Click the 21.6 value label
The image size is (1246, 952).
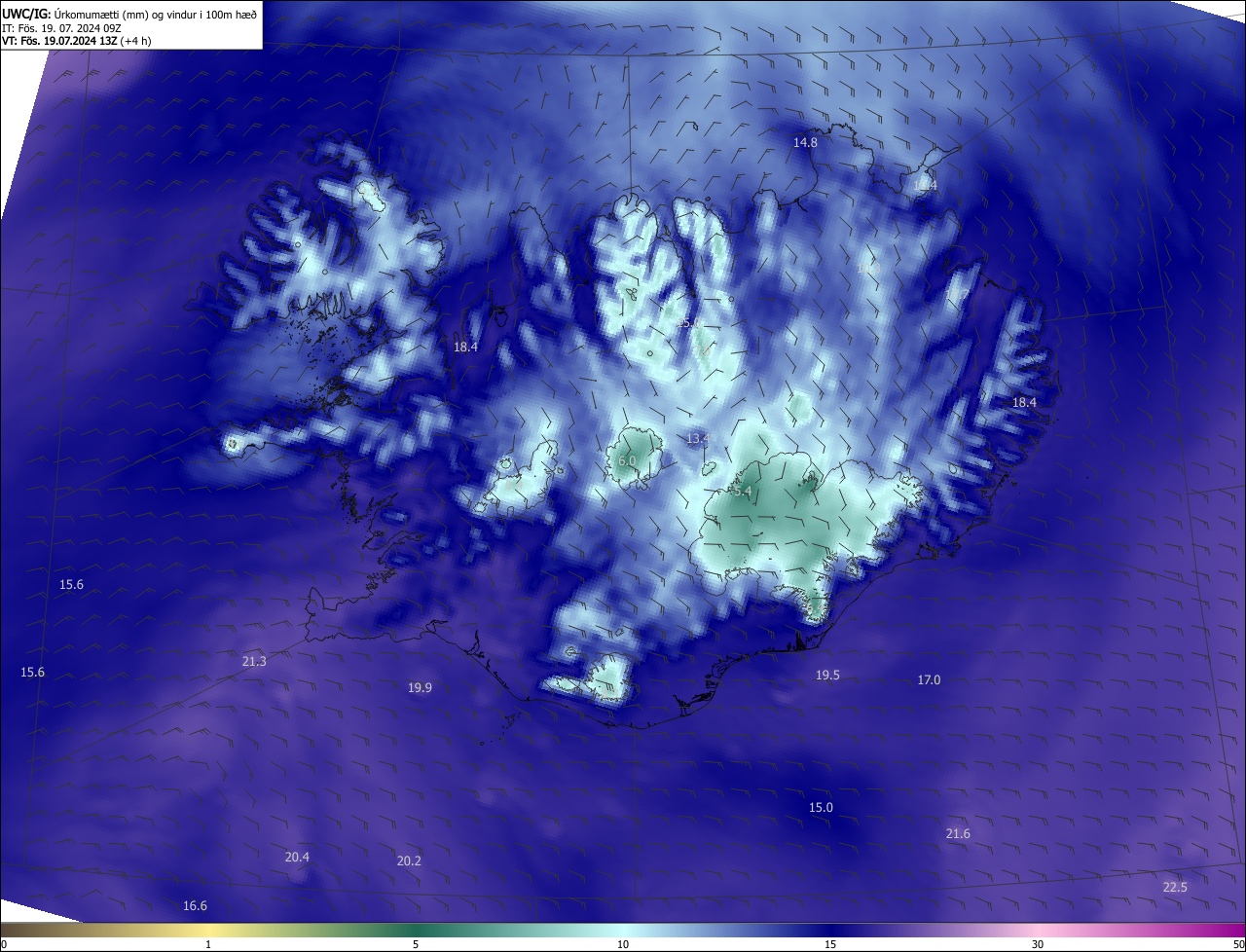958,833
